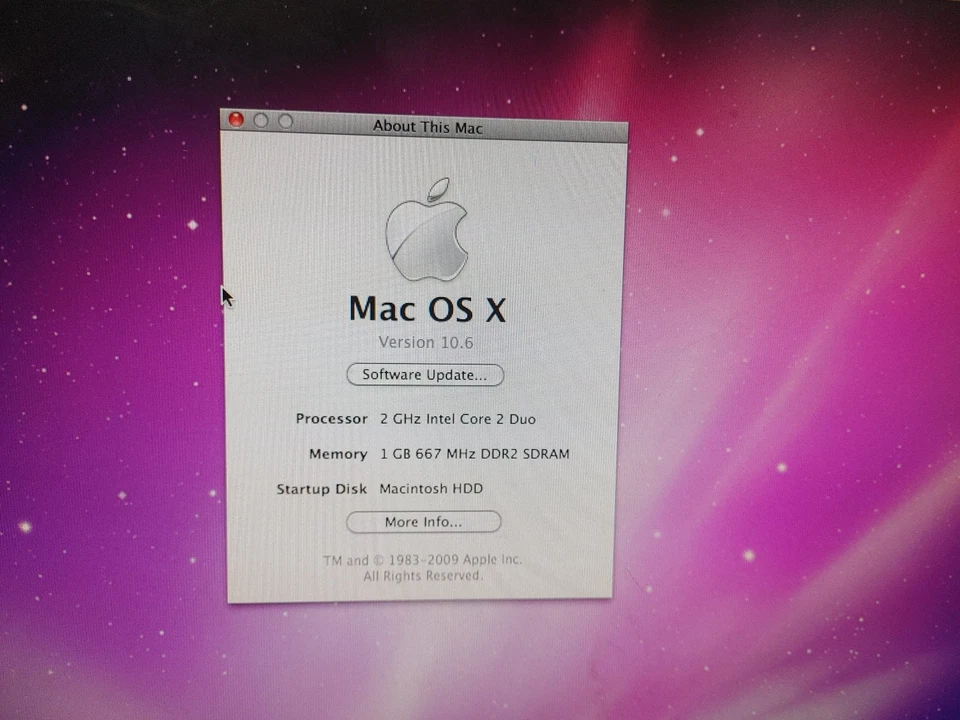
Task: Select the Processor label text
Action: (x=331, y=419)
